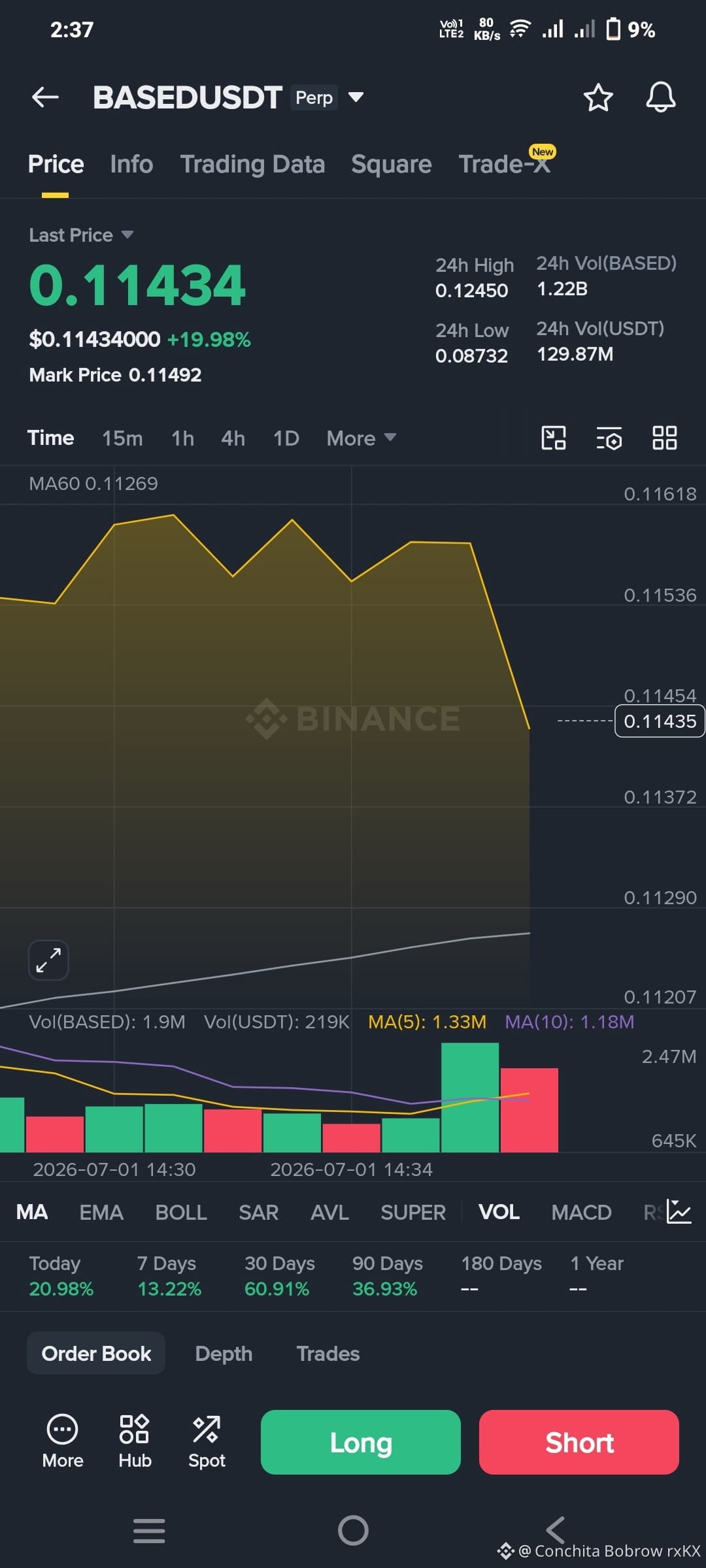706x1568 pixels.
Task: Toggle MACD sub-indicator
Action: (581, 1212)
